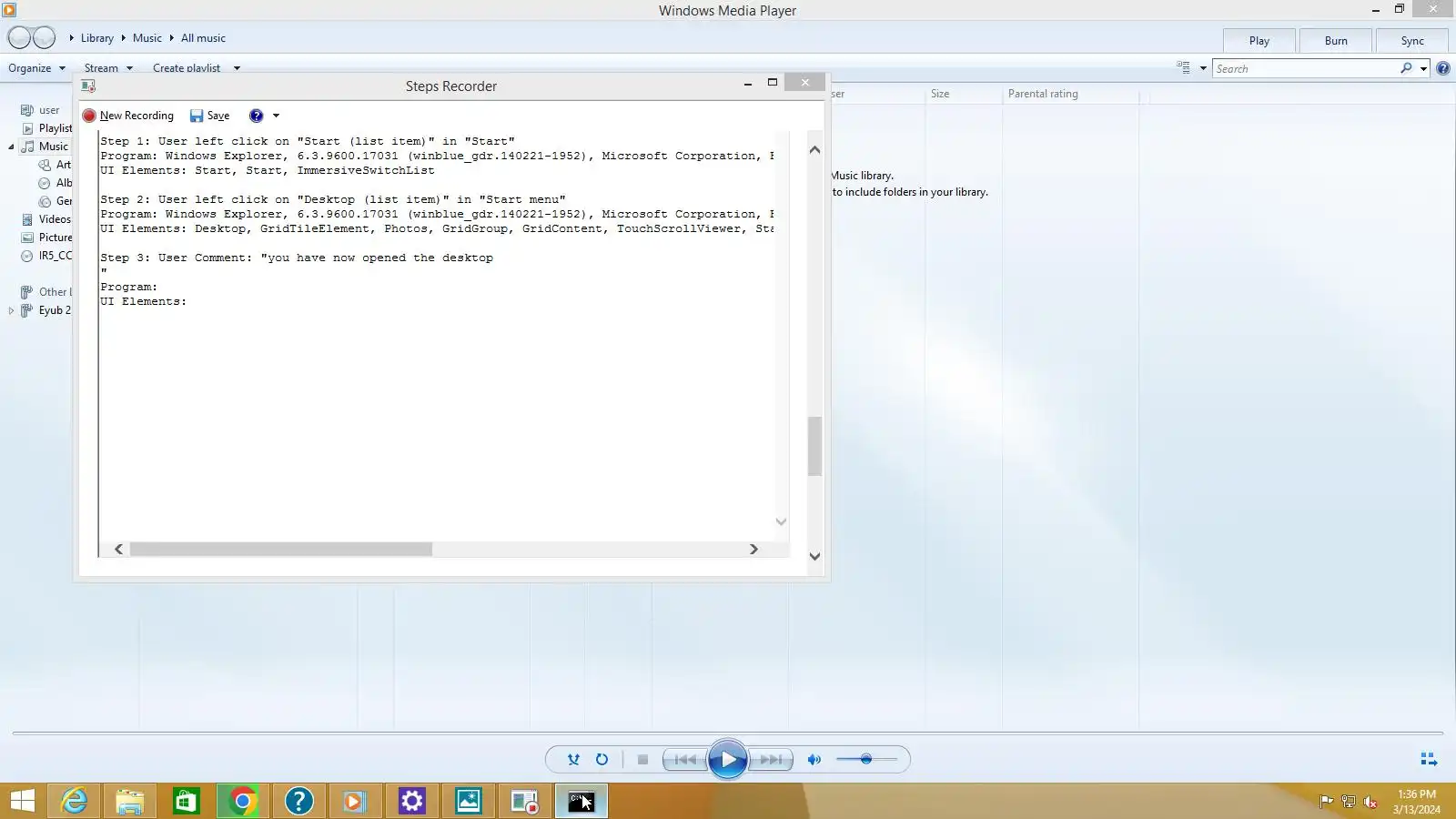Open Windows Store from the taskbar
Image resolution: width=1456 pixels, height=819 pixels.
pos(187,801)
